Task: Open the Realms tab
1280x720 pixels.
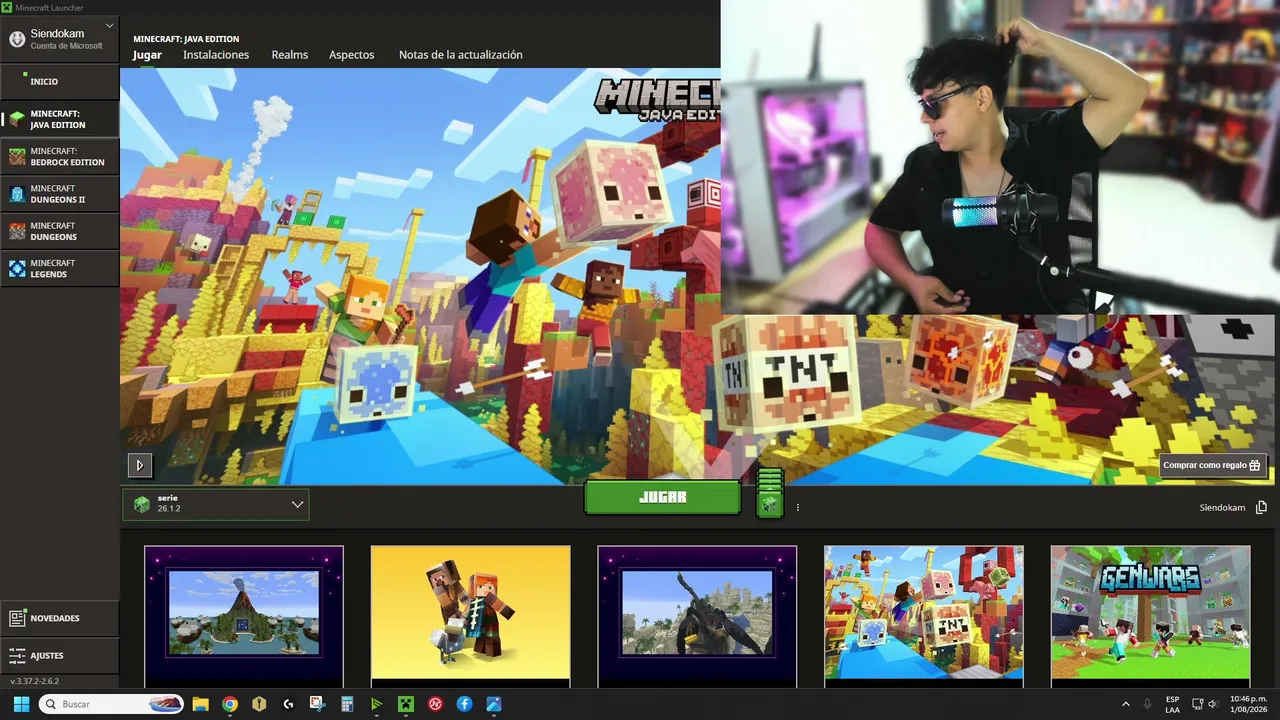Action: (x=290, y=55)
